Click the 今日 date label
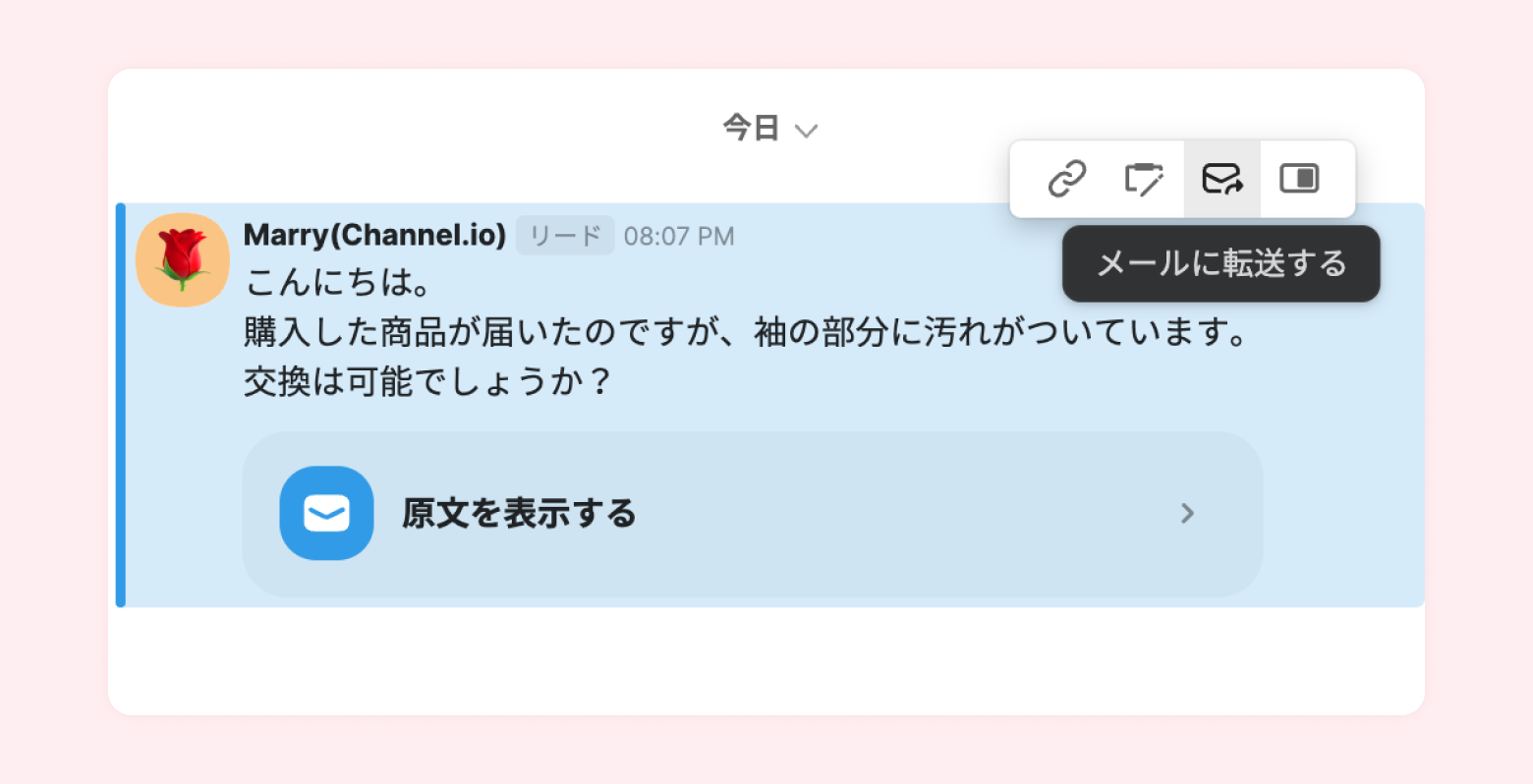Viewport: 1533px width, 784px height. (x=751, y=128)
